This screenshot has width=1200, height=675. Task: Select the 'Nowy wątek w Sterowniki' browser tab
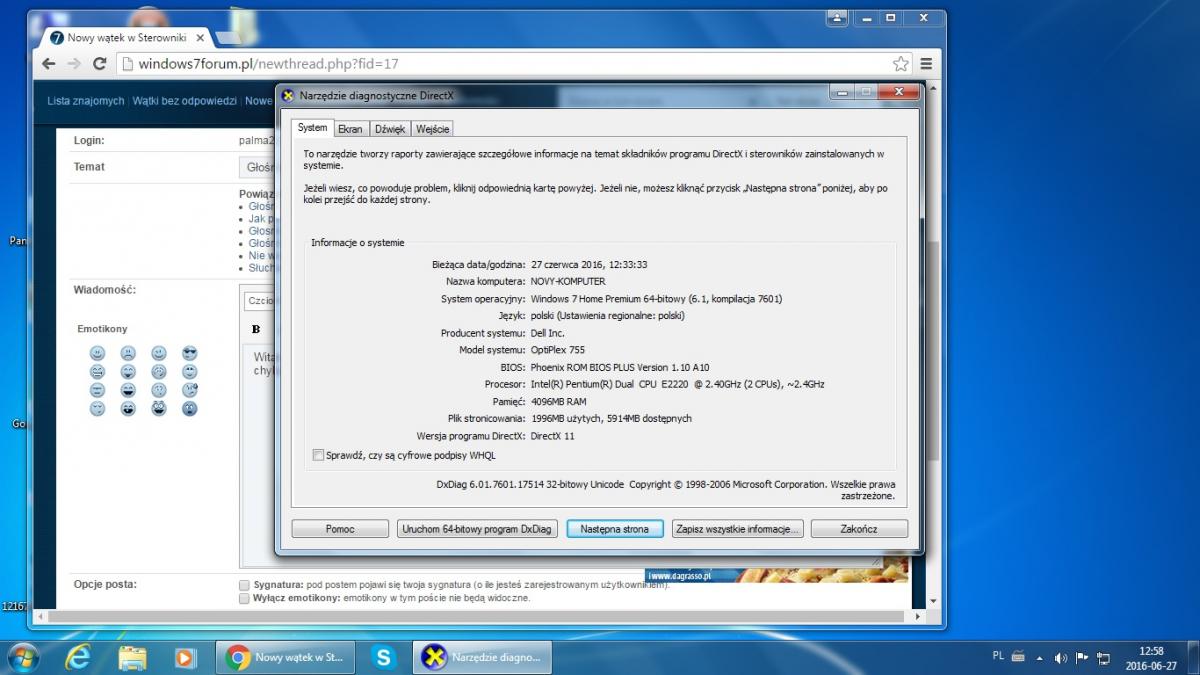[127, 38]
